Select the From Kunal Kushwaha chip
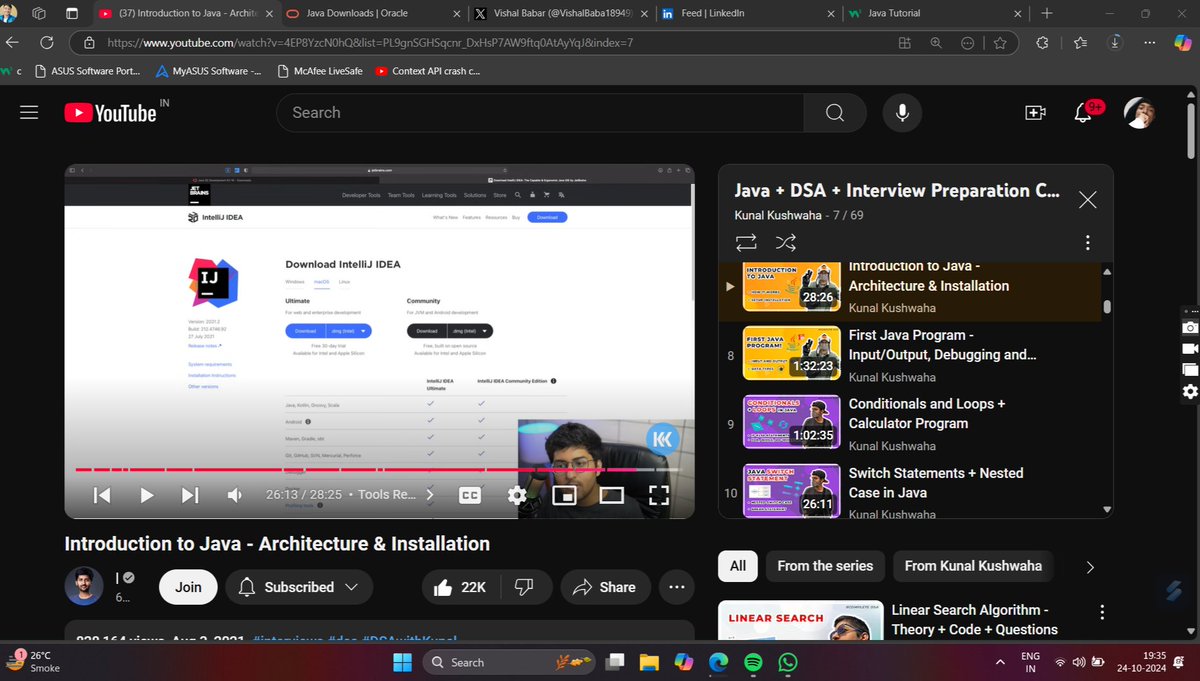The image size is (1200, 681). point(973,566)
